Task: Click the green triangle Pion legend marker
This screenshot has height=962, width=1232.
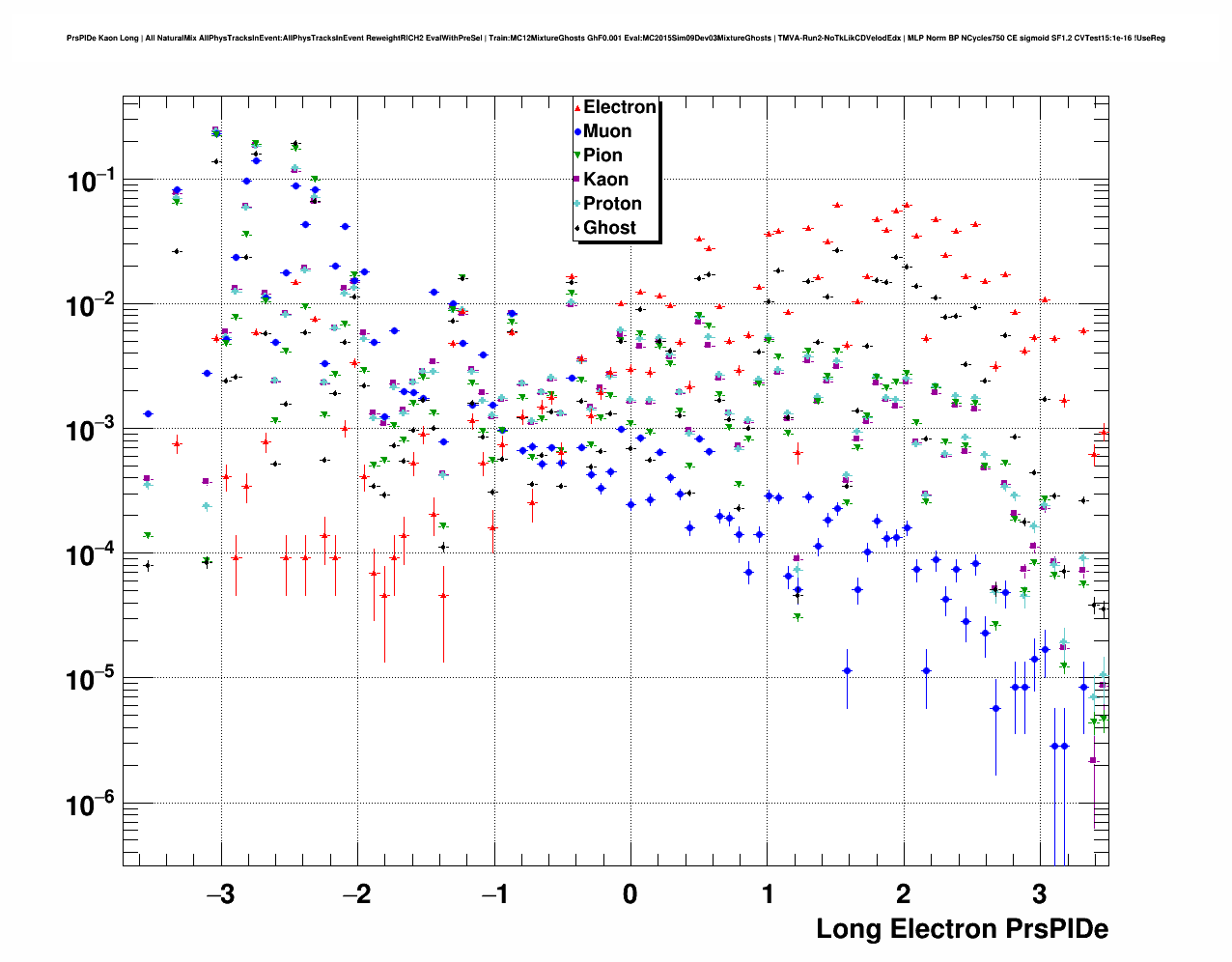Action: point(577,156)
